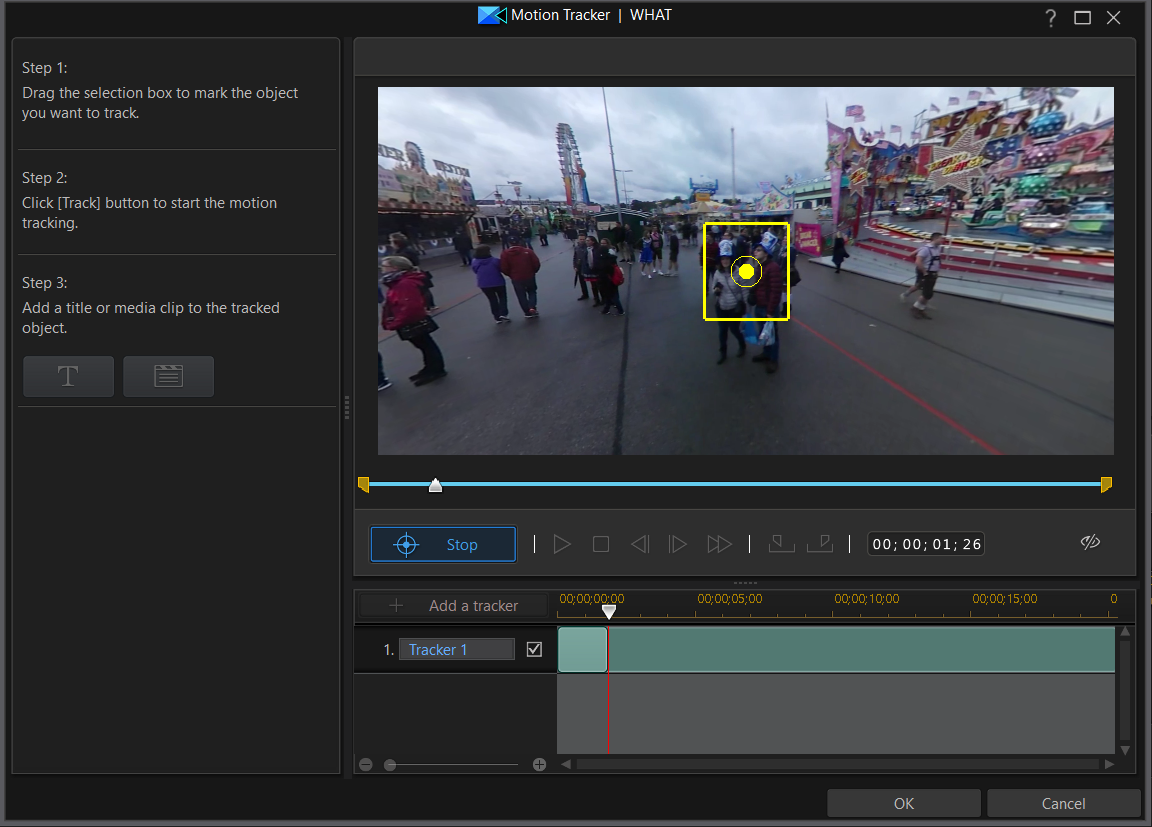Click the WHAT title in the title bar
Image resolution: width=1152 pixels, height=827 pixels.
pyautogui.click(x=651, y=15)
